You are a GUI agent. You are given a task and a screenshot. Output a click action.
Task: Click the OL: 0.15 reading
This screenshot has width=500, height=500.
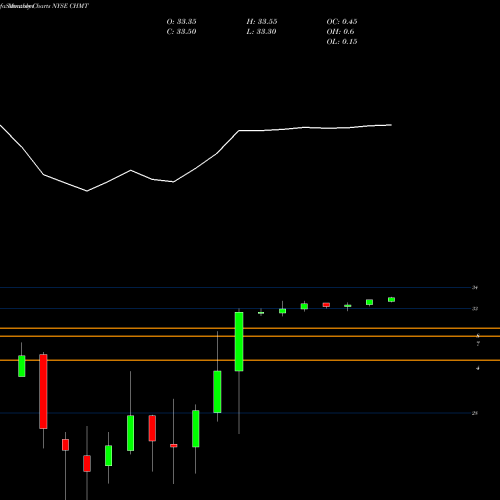342,42
